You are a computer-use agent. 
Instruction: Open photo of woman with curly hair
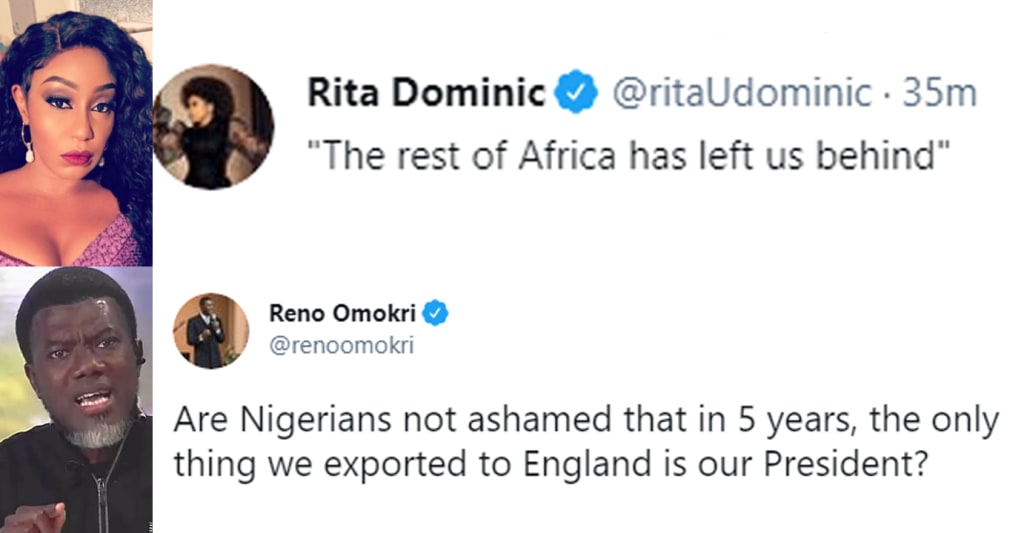[x=76, y=133]
